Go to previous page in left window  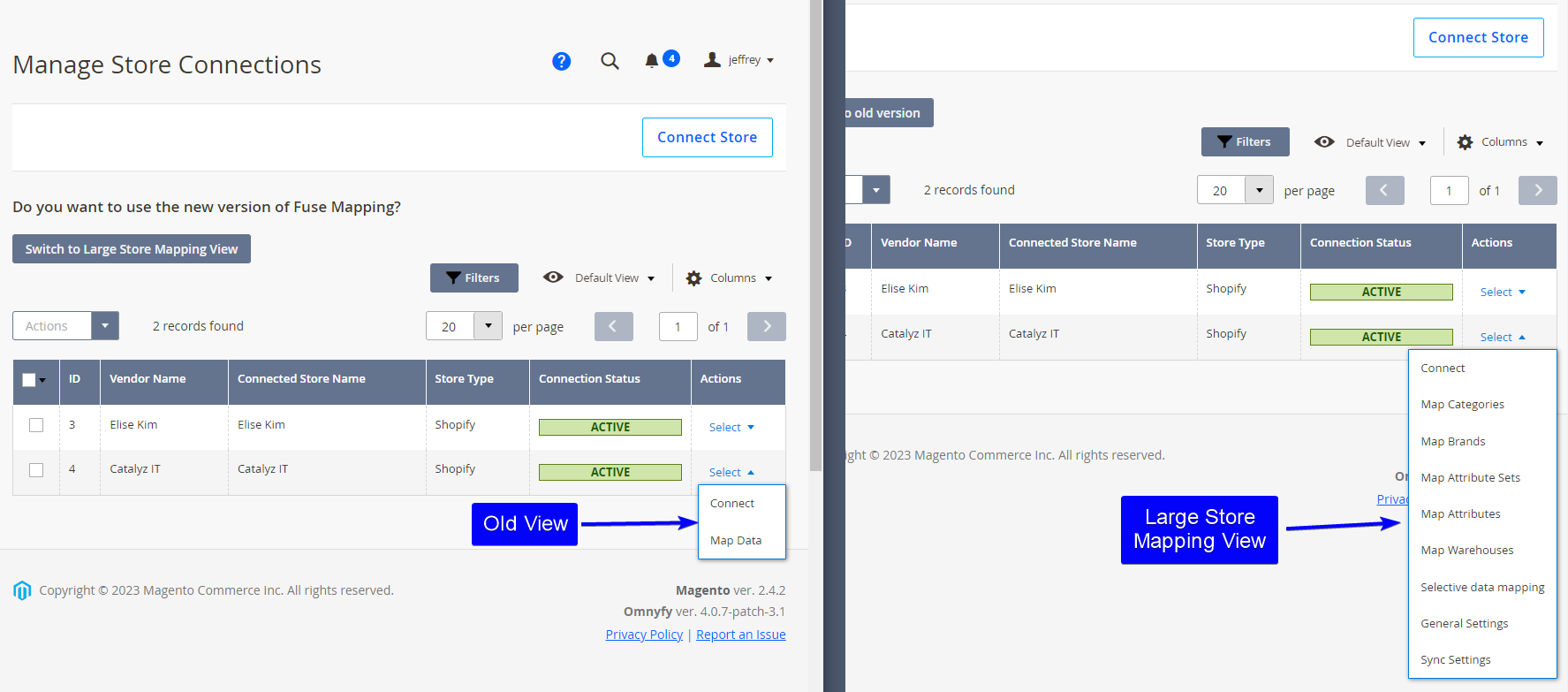click(614, 326)
